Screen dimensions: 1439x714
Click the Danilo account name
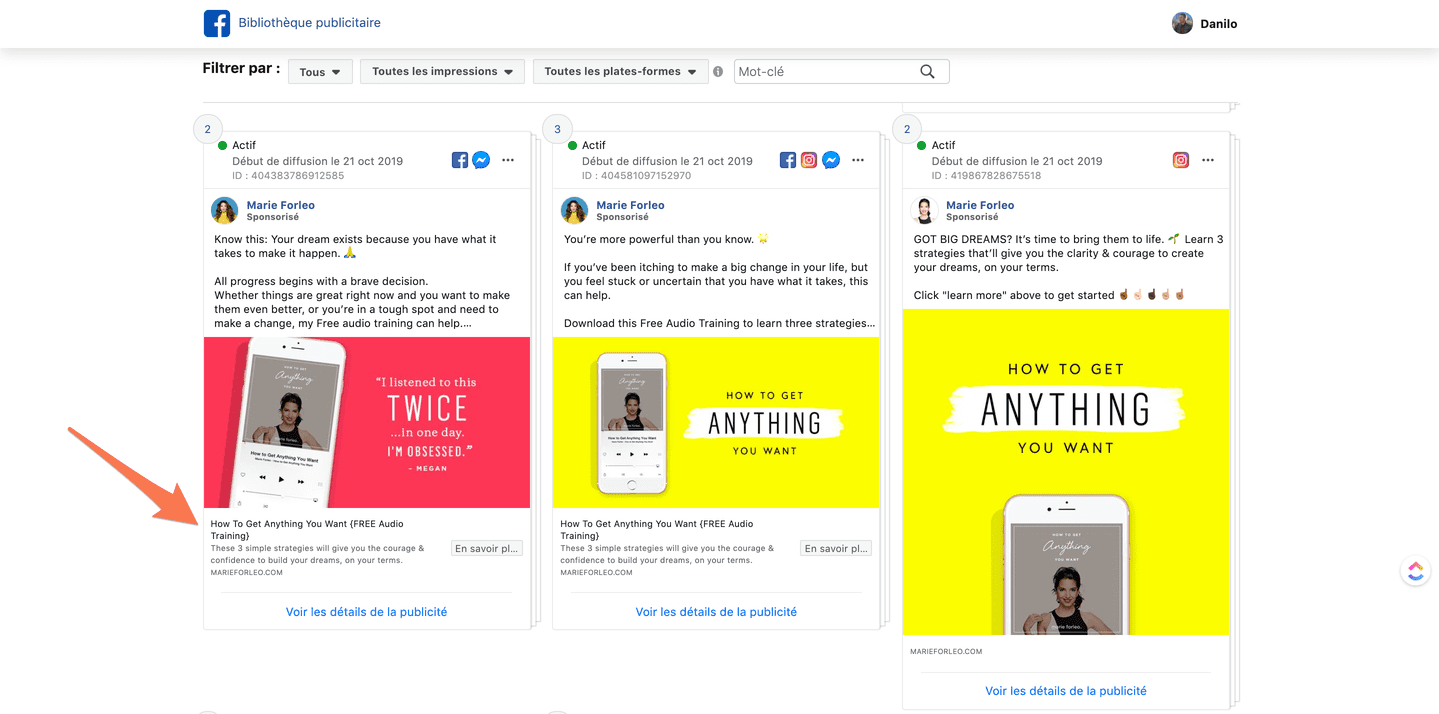(x=1219, y=24)
